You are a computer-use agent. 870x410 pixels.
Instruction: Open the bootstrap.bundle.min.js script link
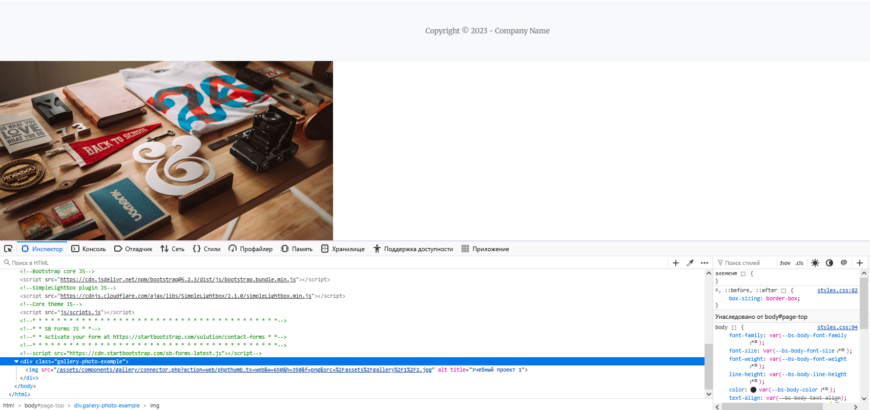coord(177,280)
